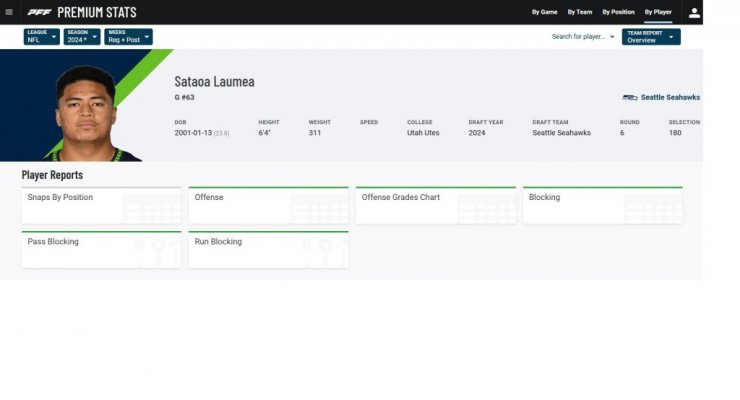Open the Pass Blocking report

pyautogui.click(x=101, y=250)
